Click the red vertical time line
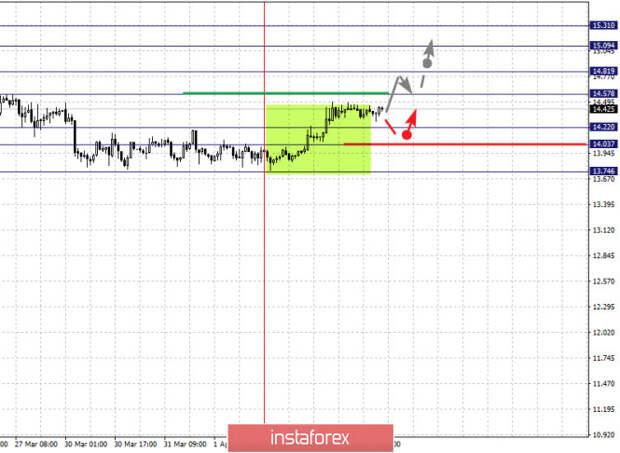Viewport: 620px width, 453px height. pyautogui.click(x=264, y=213)
